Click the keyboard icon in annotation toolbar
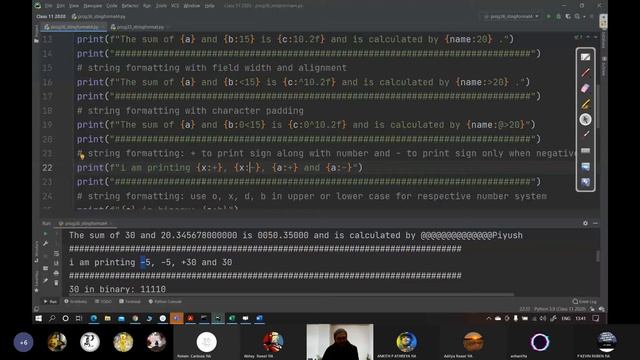This screenshot has height=360, width=640. coord(585,151)
